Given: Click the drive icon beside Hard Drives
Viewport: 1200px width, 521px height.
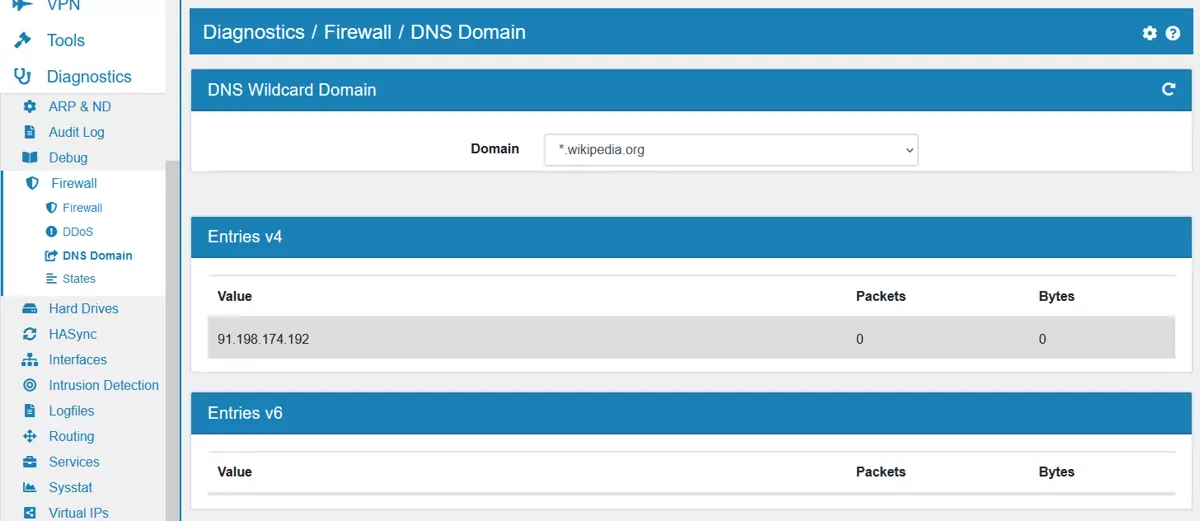Looking at the screenshot, I should pos(30,309).
